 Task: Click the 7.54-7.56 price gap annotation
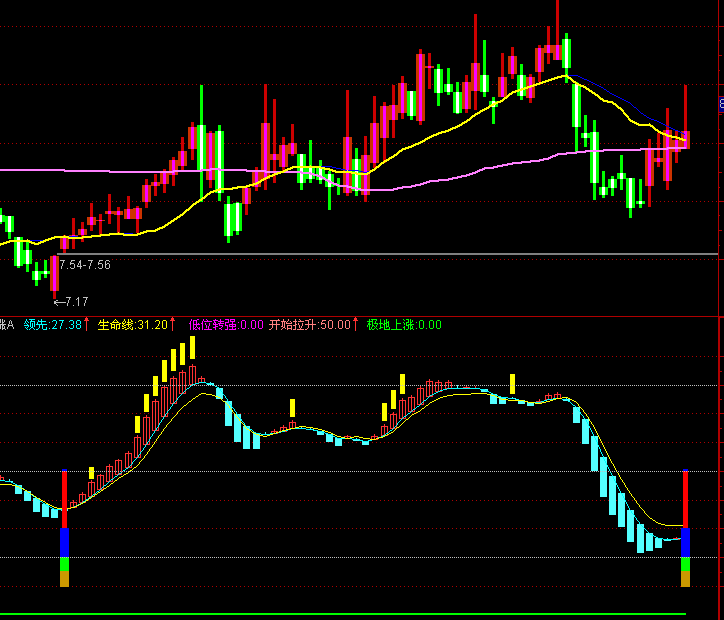click(x=85, y=265)
